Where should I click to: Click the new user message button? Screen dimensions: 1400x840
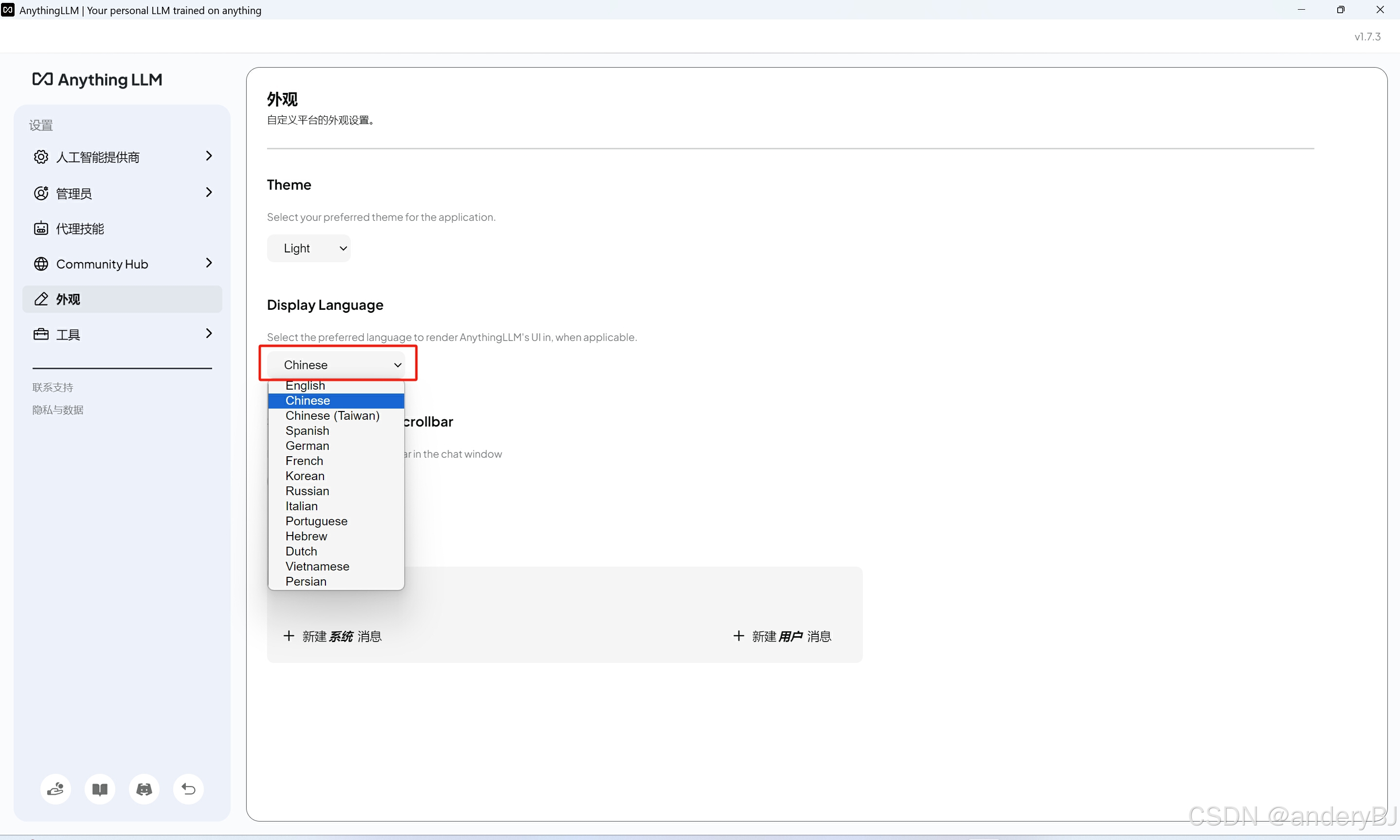pyautogui.click(x=782, y=636)
